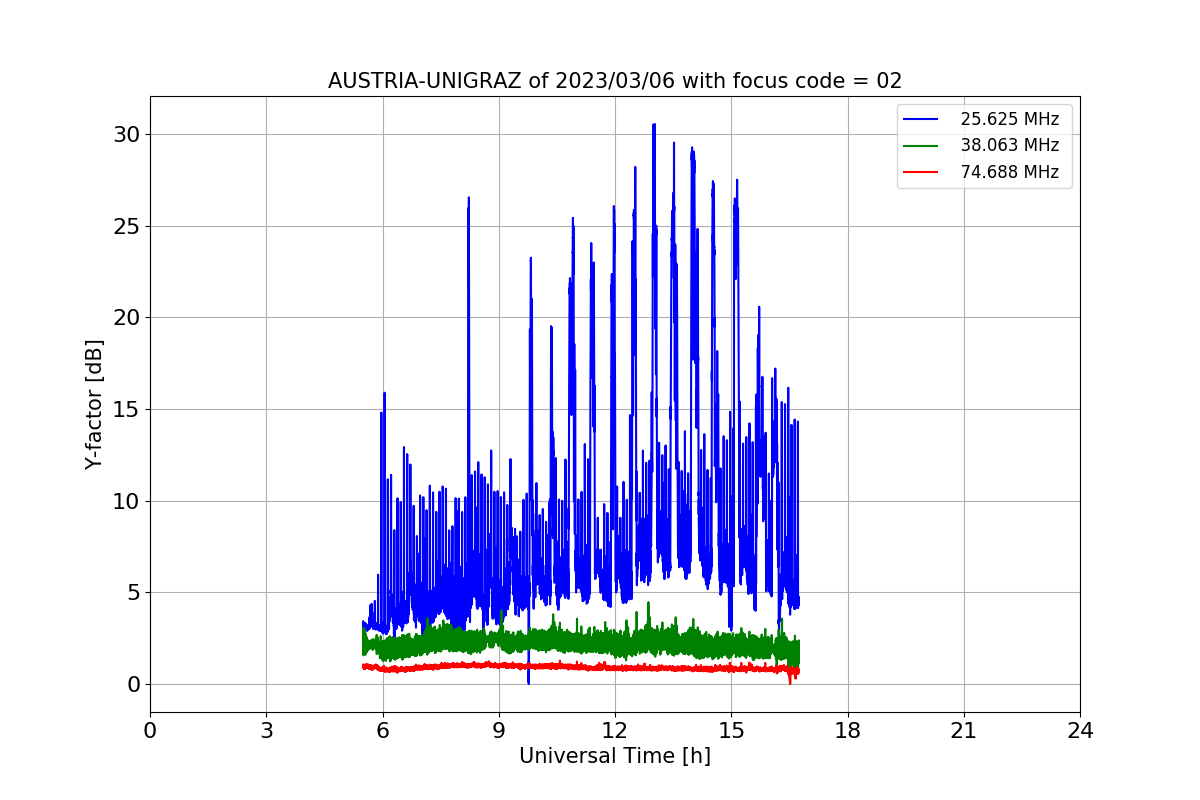Click the x-axis tick label 21
Screen dimensions: 1200x800
point(964,730)
